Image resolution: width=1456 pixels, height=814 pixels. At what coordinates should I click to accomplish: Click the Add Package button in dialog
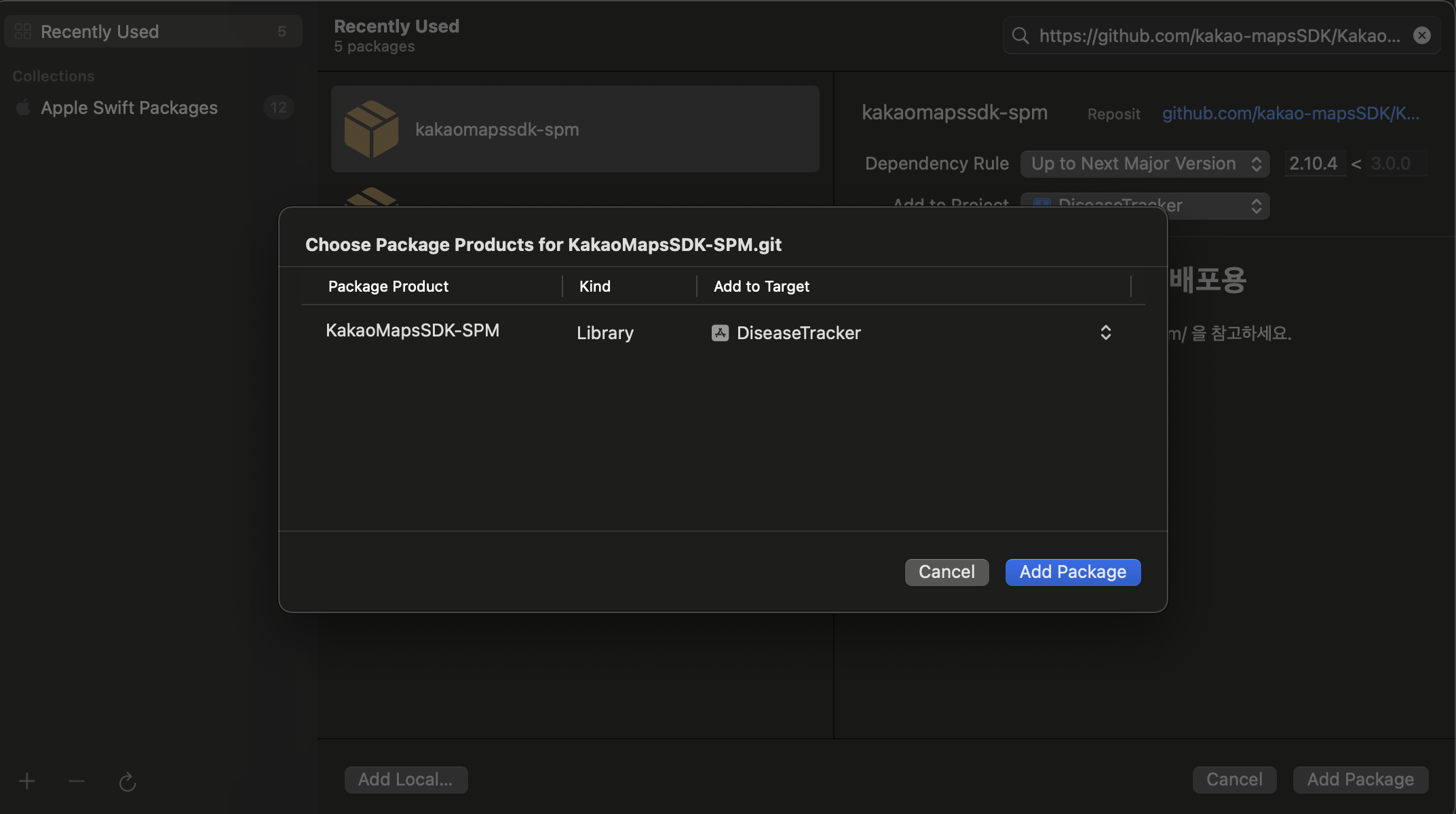(x=1073, y=572)
